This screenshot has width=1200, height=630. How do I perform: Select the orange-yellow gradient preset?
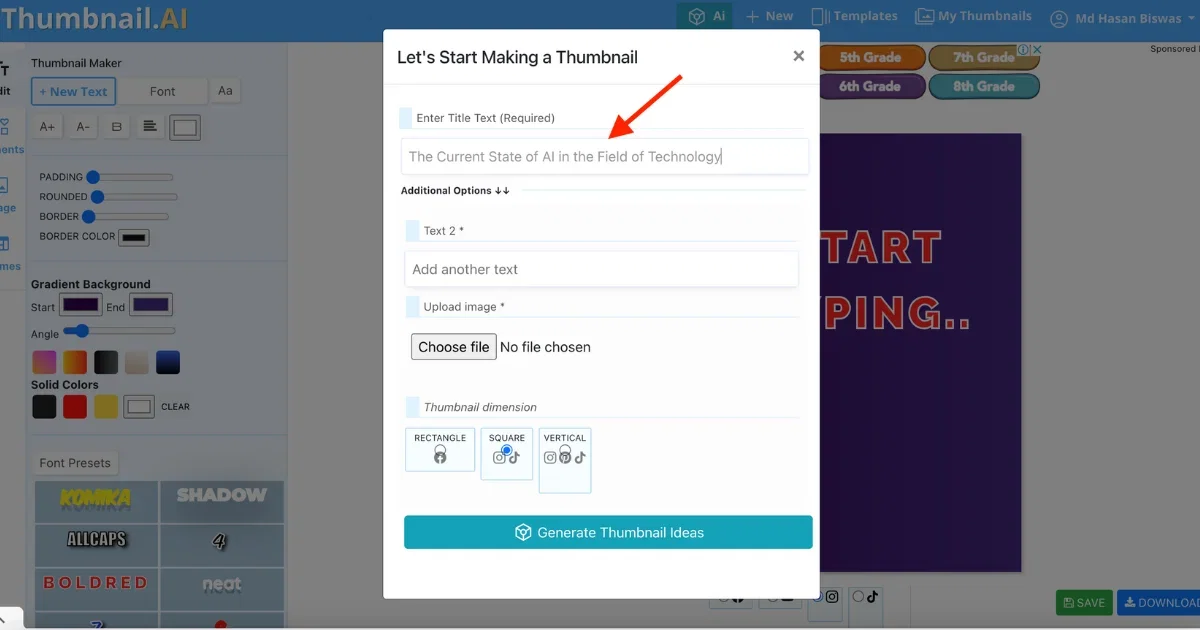tap(75, 362)
